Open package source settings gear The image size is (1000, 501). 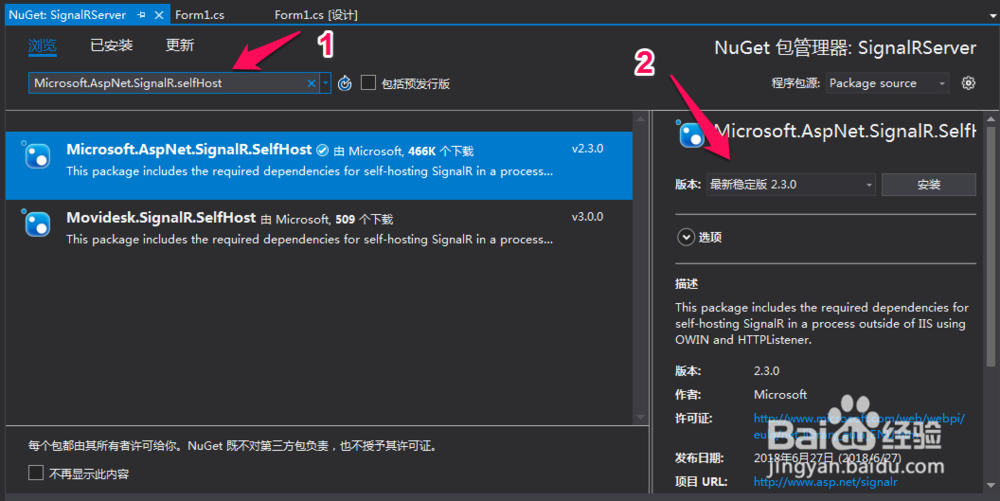pos(968,83)
